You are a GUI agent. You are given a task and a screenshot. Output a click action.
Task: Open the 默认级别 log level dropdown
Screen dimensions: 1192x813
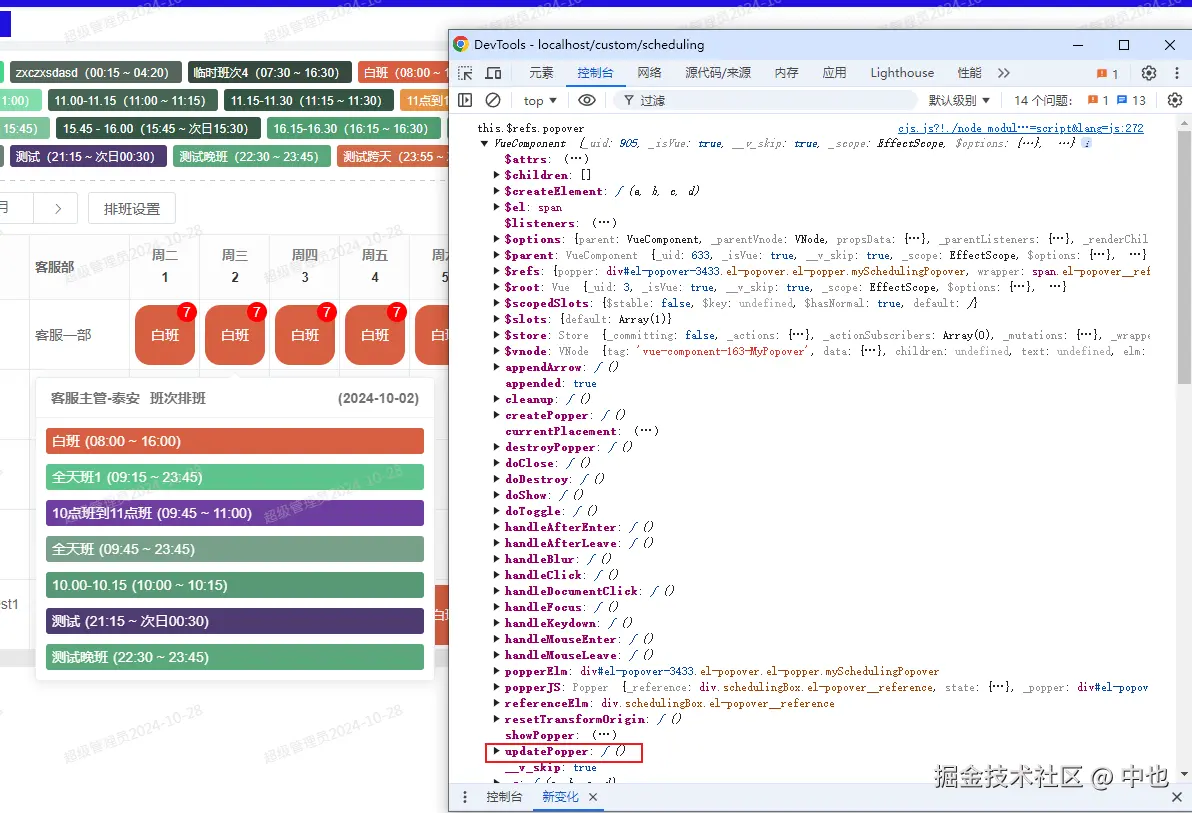click(959, 100)
